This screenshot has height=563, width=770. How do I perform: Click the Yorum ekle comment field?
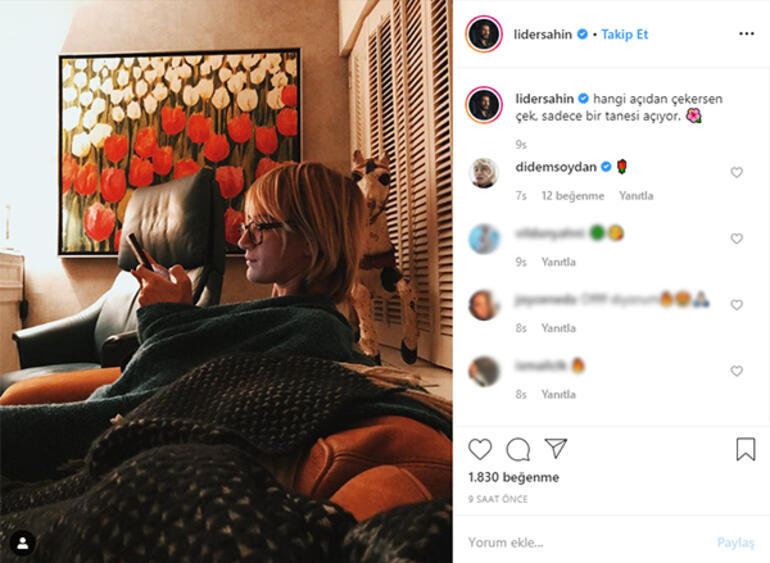(x=584, y=542)
